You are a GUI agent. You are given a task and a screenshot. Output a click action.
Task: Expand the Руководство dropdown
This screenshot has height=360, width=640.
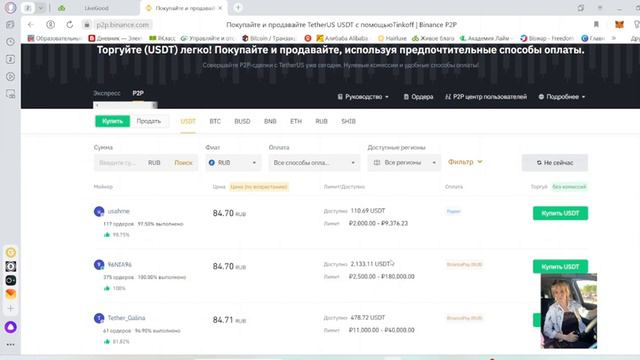point(363,97)
